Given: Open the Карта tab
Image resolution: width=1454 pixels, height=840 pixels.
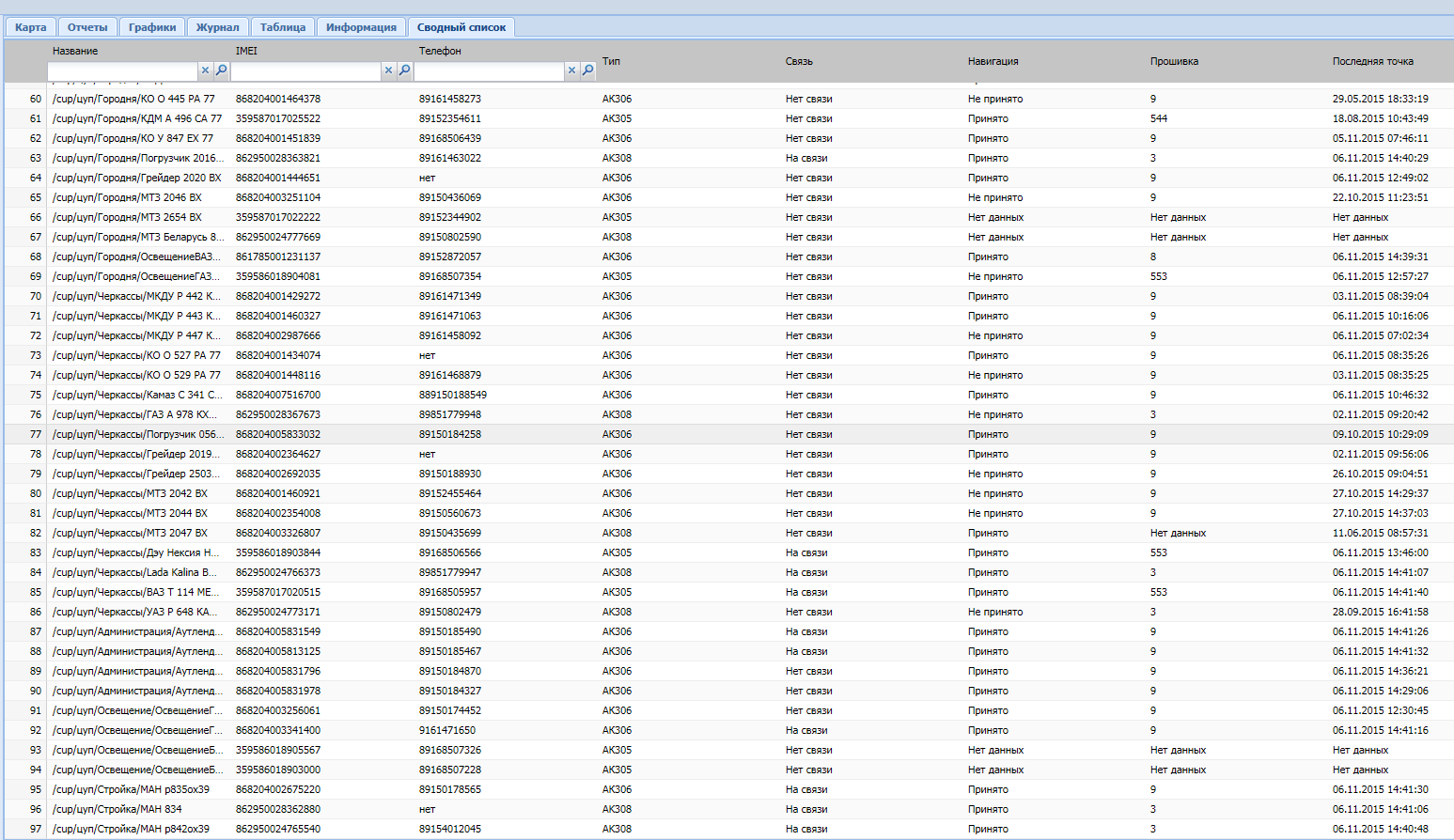Looking at the screenshot, I should 31,27.
